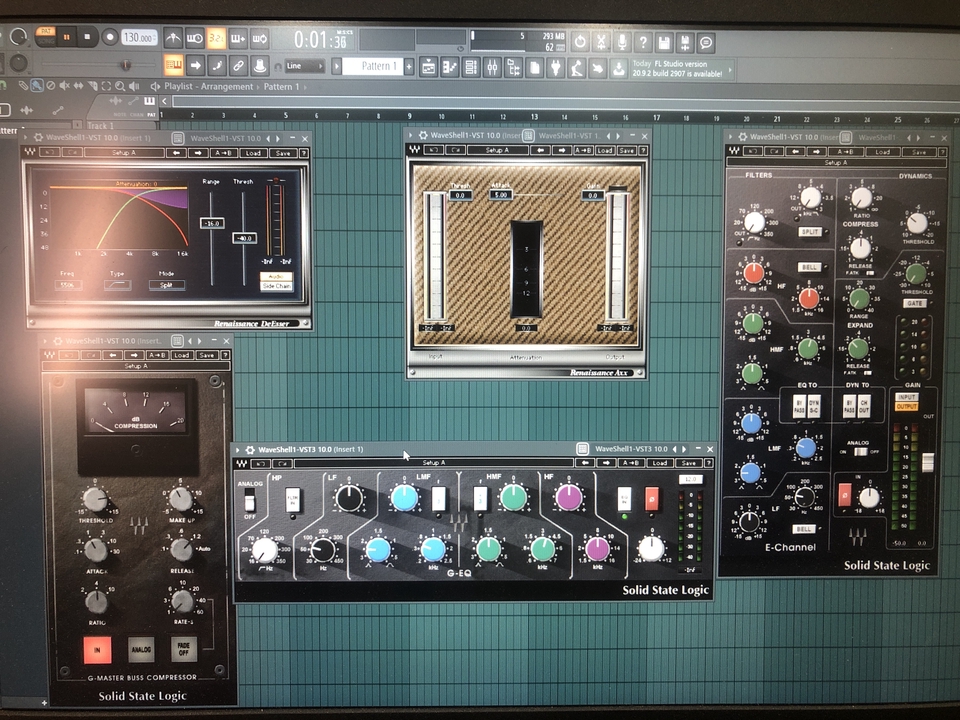Toggle red IN button on G-Master Buss Compressor
This screenshot has height=720, width=960.
tap(97, 650)
